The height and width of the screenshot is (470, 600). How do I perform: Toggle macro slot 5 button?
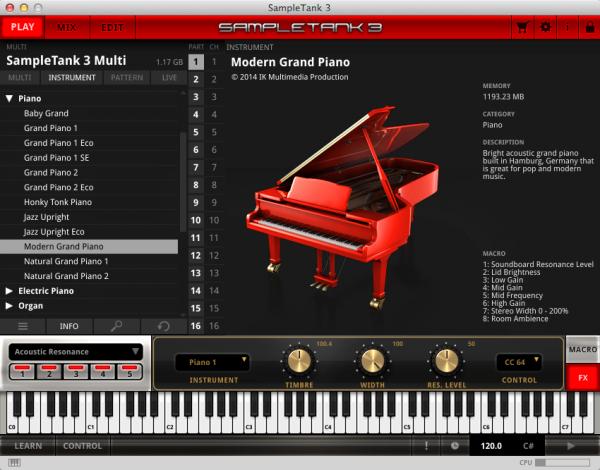coord(127,372)
